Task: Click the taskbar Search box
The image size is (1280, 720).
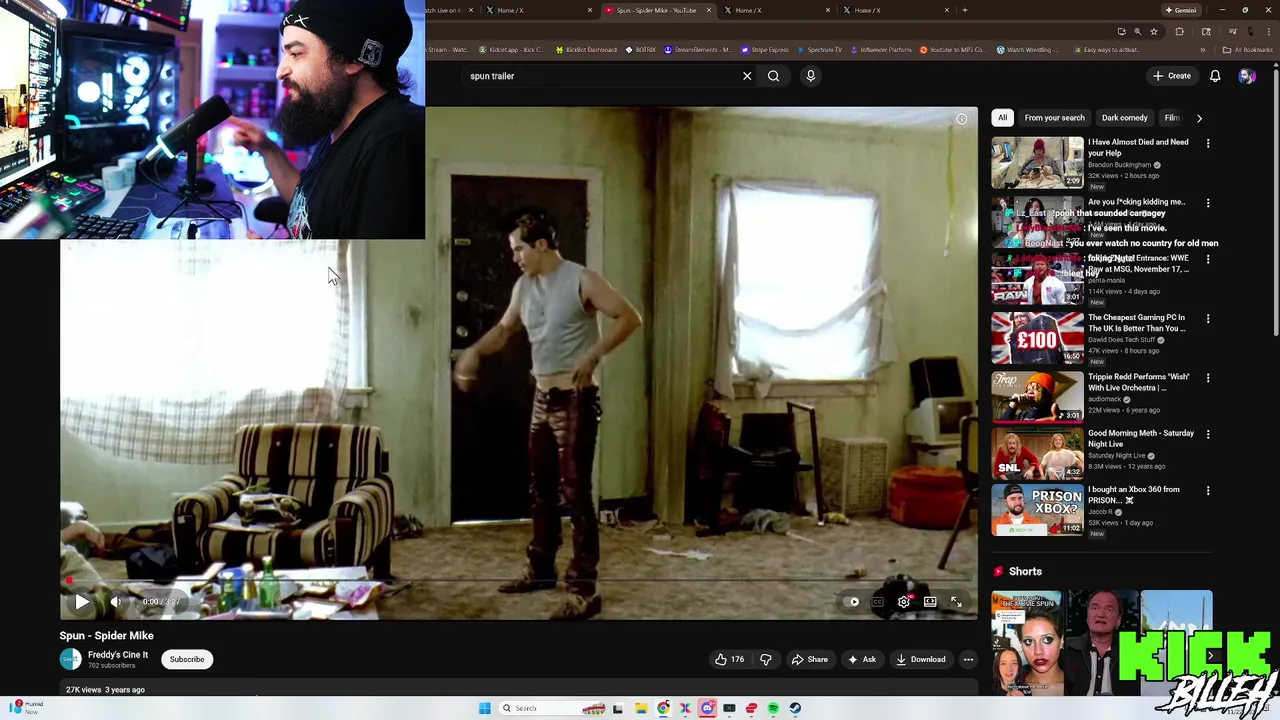Action: 552,708
